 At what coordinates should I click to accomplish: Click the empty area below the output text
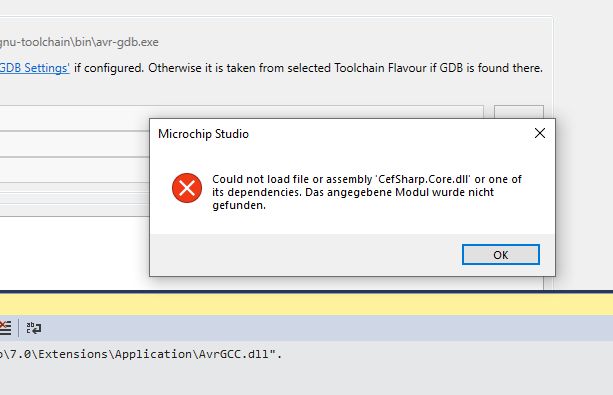[306, 379]
